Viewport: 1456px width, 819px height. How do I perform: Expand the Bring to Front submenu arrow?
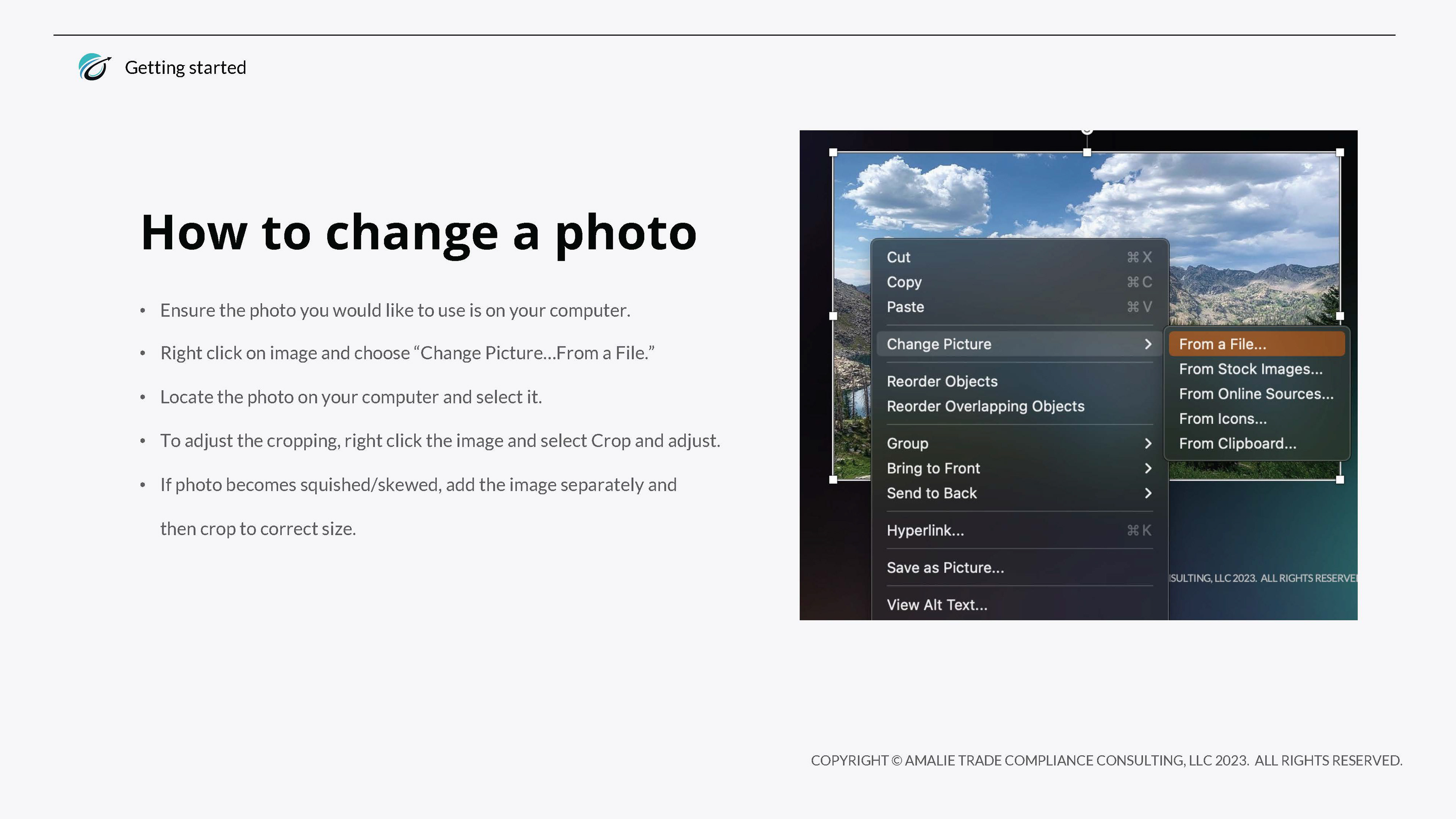coord(1147,469)
